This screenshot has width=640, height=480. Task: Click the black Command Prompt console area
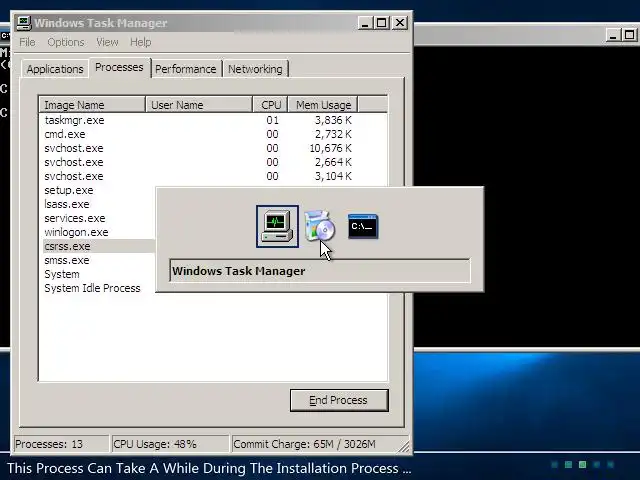click(527, 196)
